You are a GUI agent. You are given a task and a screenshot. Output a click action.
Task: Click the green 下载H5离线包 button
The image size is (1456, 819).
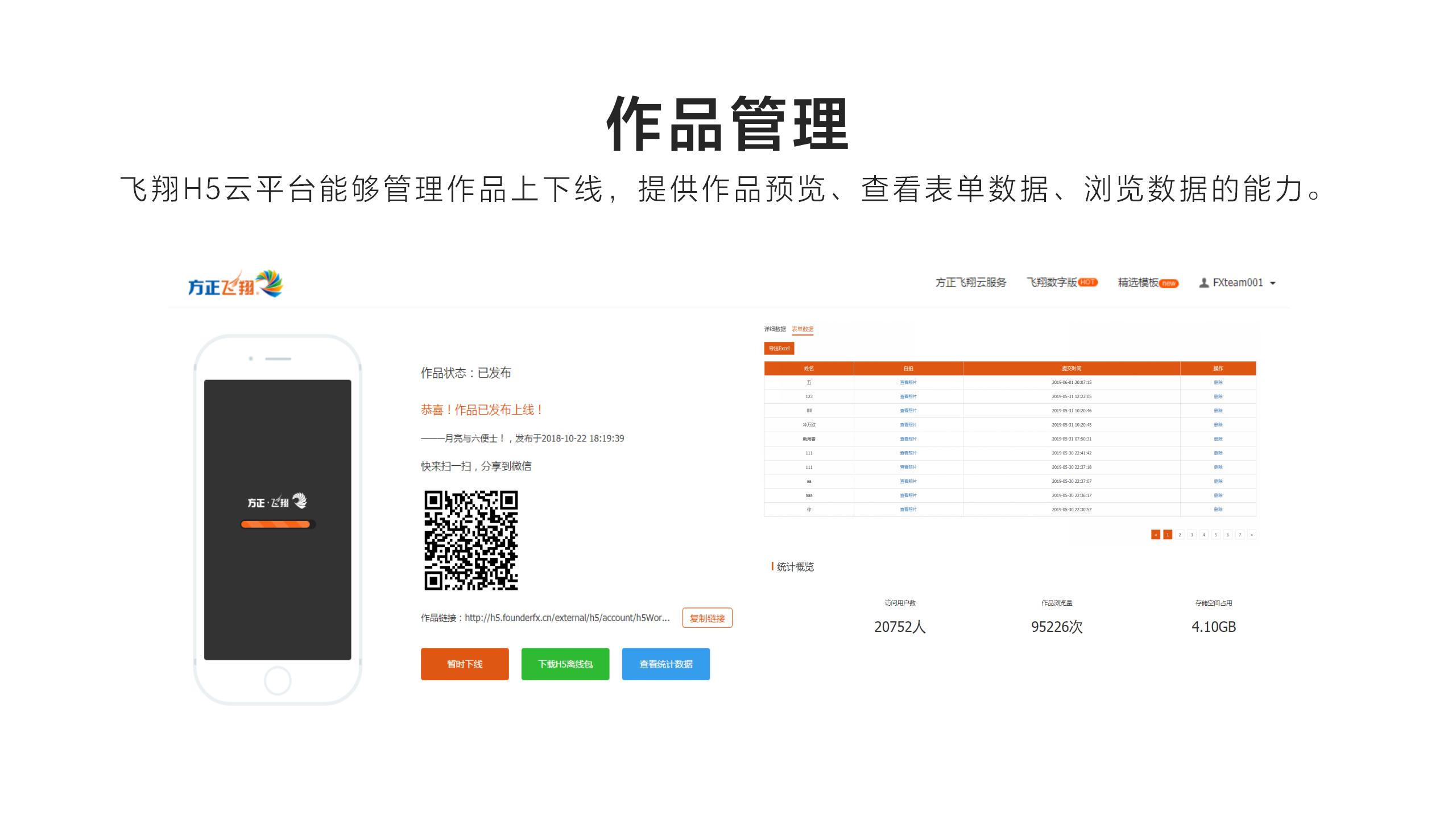565,664
